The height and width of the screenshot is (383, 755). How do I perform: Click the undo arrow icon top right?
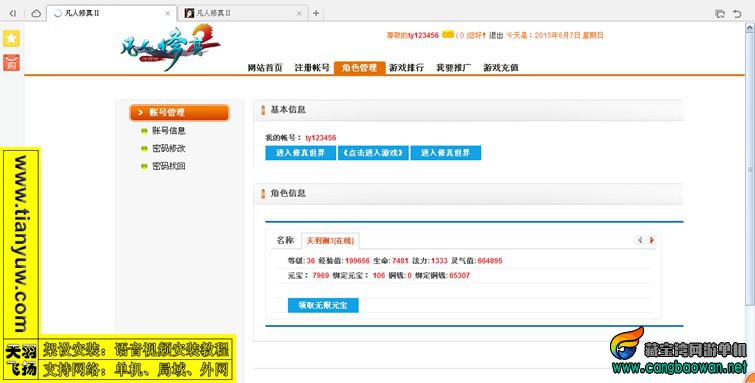[737, 13]
